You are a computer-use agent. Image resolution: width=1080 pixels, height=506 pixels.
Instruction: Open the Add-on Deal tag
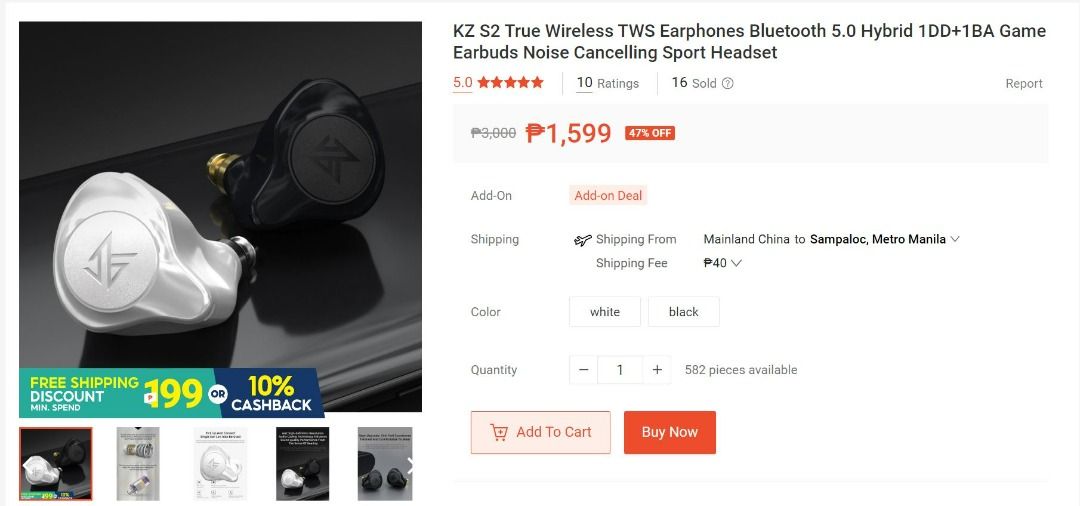608,196
